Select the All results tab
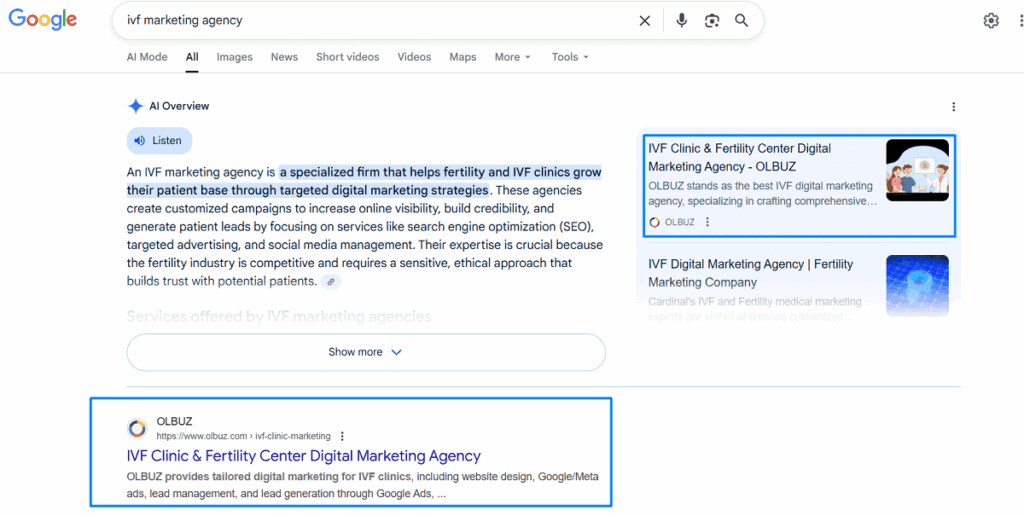Image resolution: width=1024 pixels, height=516 pixels. pyautogui.click(x=192, y=57)
